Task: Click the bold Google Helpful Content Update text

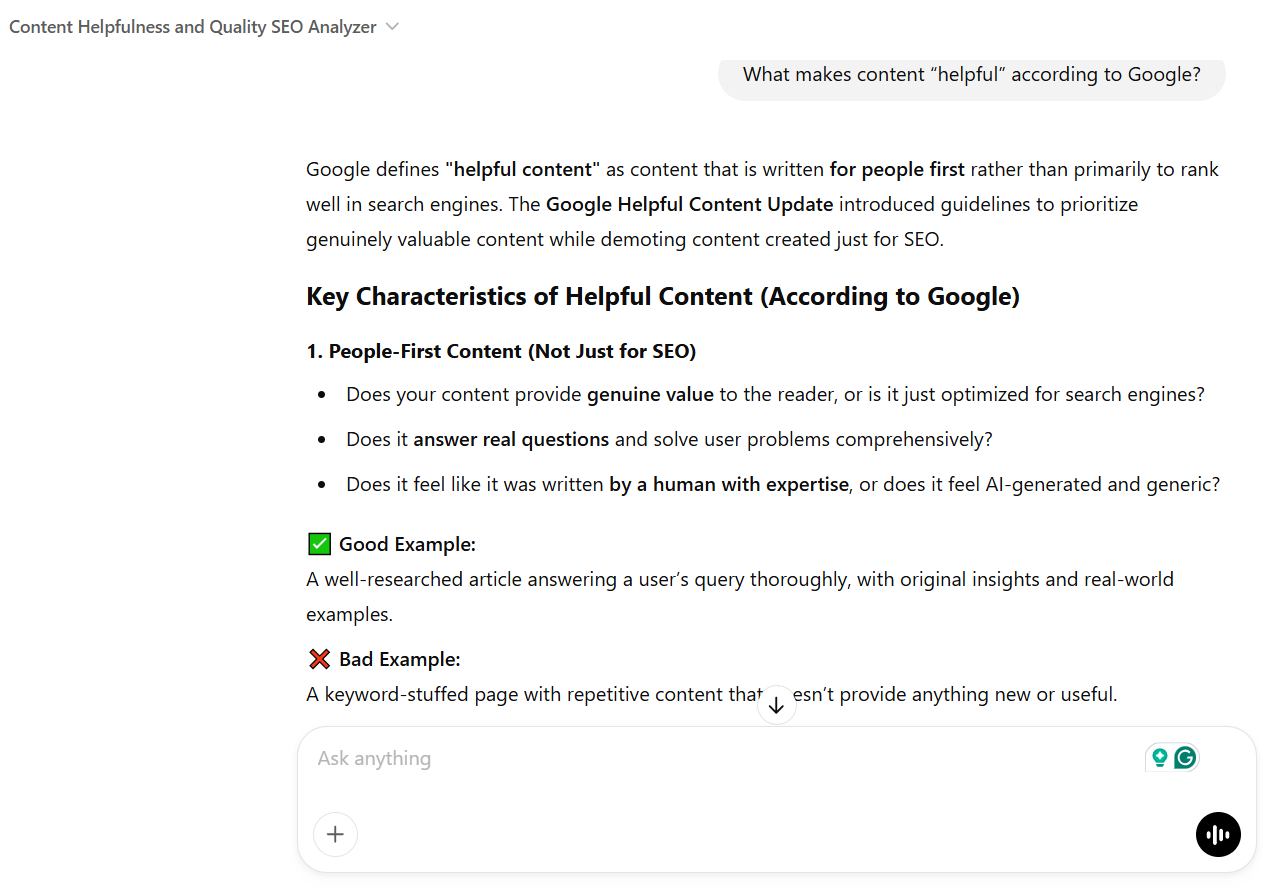Action: coord(689,205)
